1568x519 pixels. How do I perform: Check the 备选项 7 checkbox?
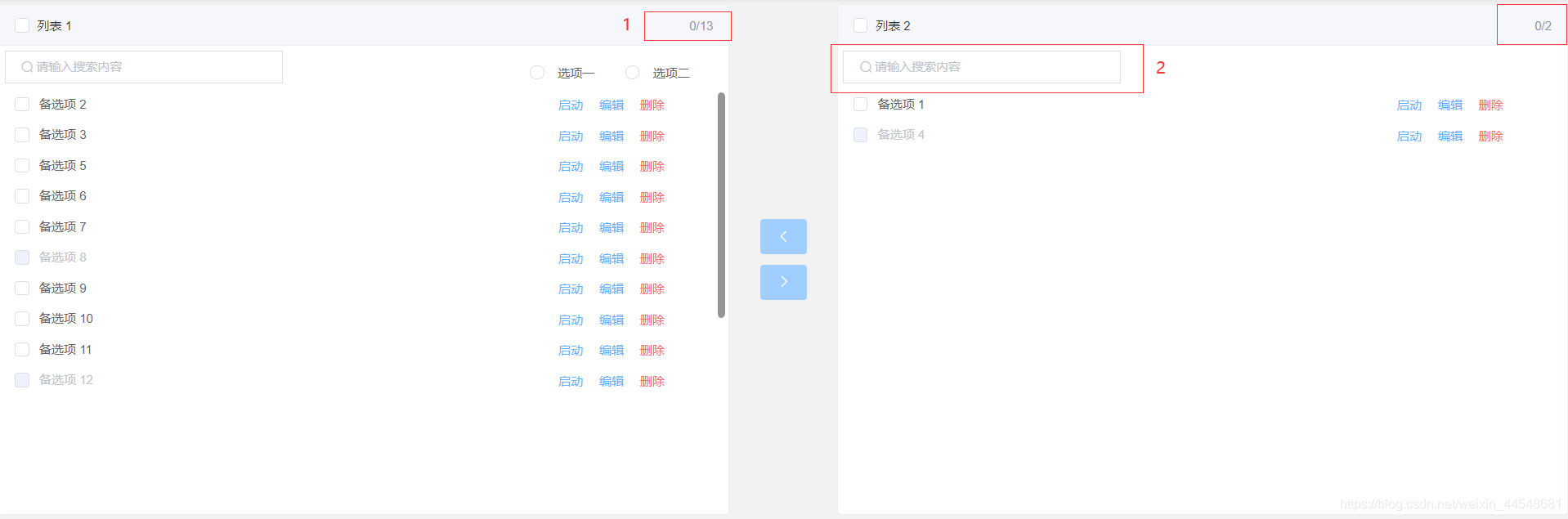coord(22,226)
